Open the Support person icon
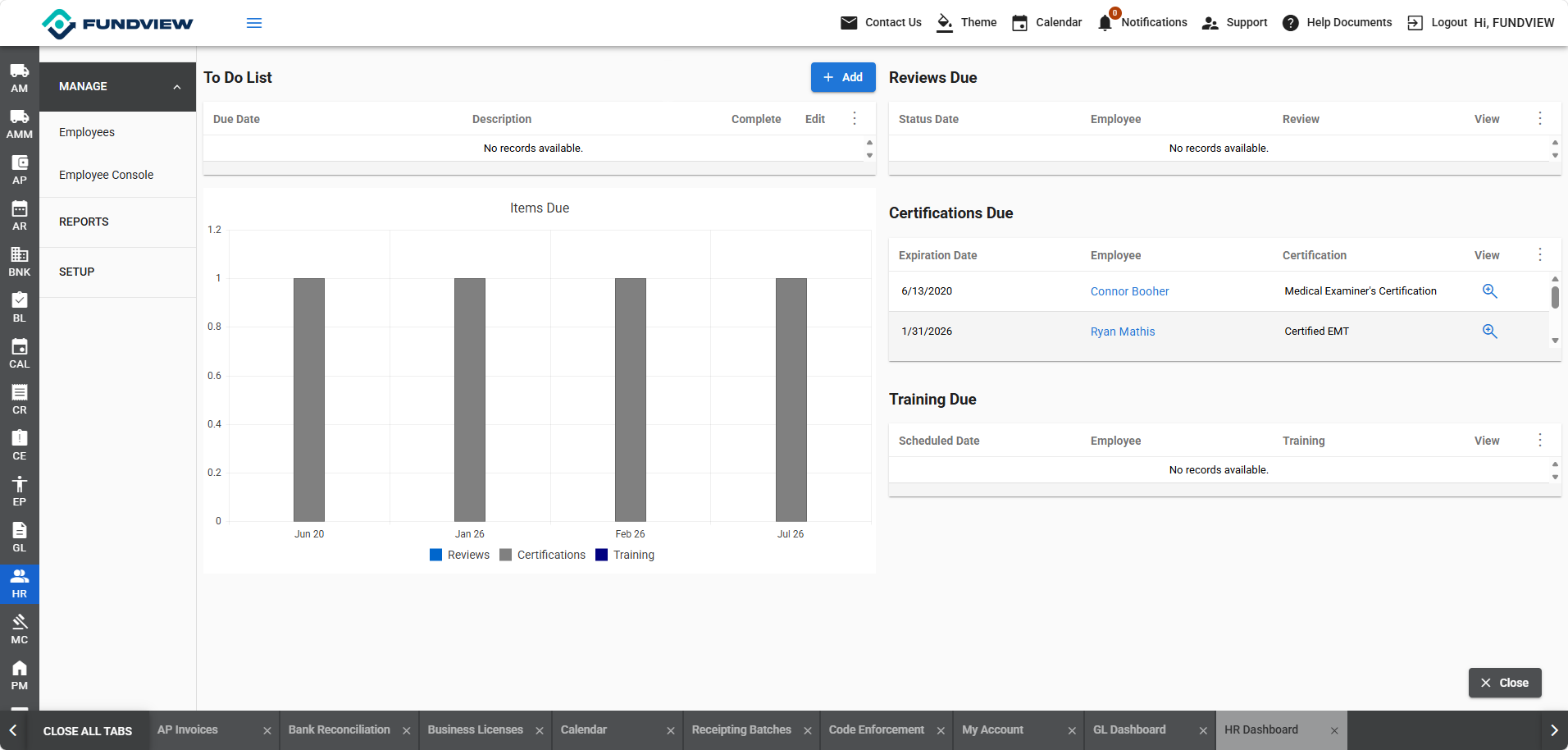The height and width of the screenshot is (750, 1568). 1210,23
